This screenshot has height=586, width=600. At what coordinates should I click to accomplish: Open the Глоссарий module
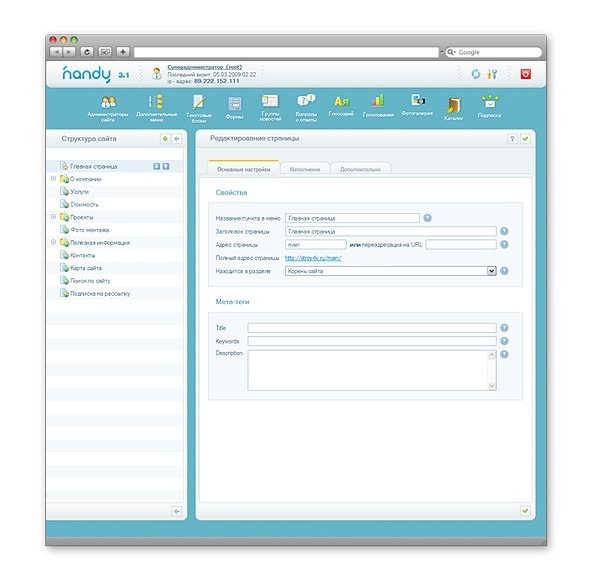point(341,106)
